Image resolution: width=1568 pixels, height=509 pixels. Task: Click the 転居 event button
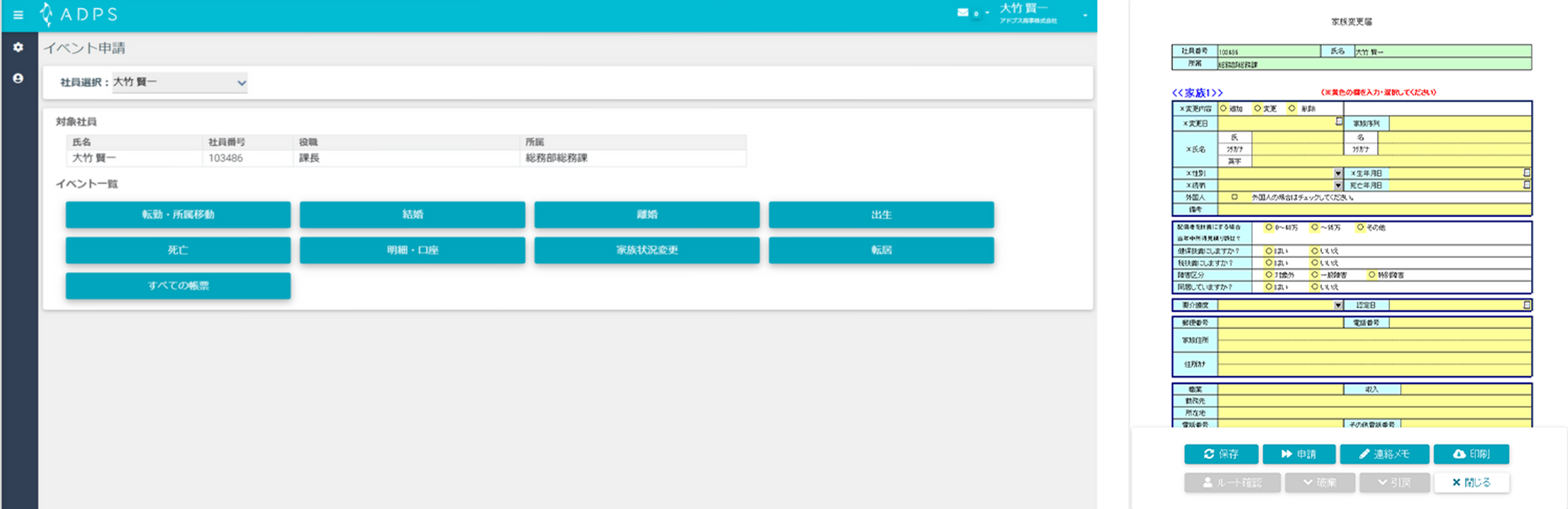pyautogui.click(x=881, y=250)
